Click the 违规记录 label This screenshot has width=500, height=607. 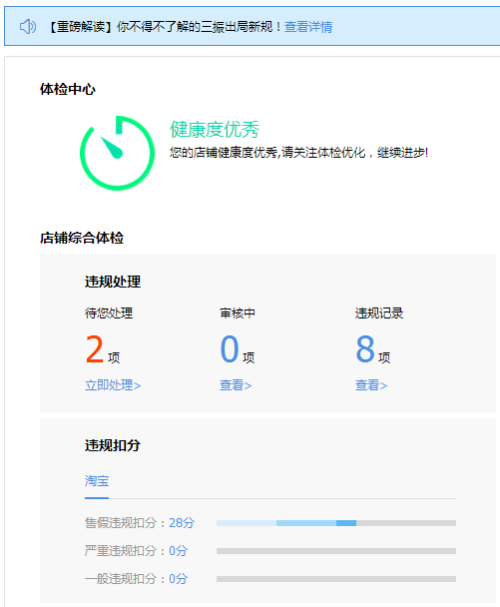tap(379, 313)
